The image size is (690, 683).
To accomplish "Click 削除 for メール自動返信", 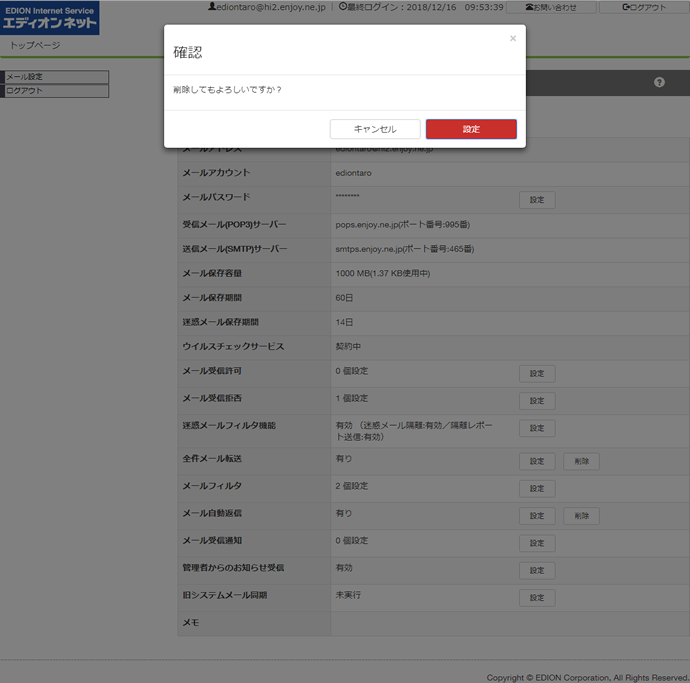I will tap(581, 516).
